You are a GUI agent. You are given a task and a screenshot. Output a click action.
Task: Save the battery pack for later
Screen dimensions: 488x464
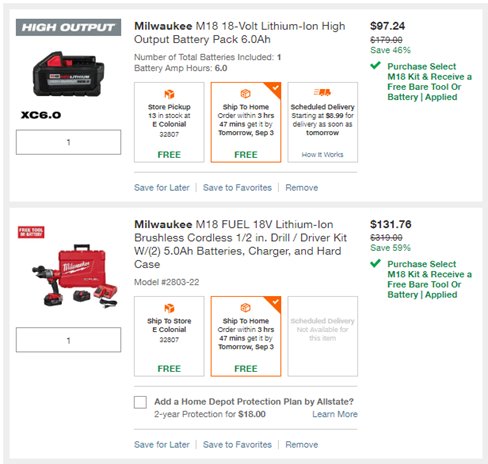click(x=162, y=188)
